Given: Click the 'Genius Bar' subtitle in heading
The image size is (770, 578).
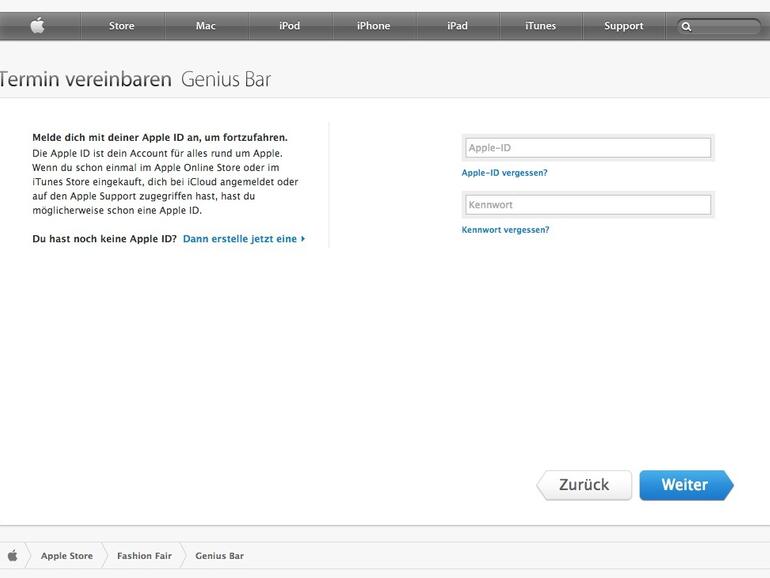Looking at the screenshot, I should pos(226,79).
